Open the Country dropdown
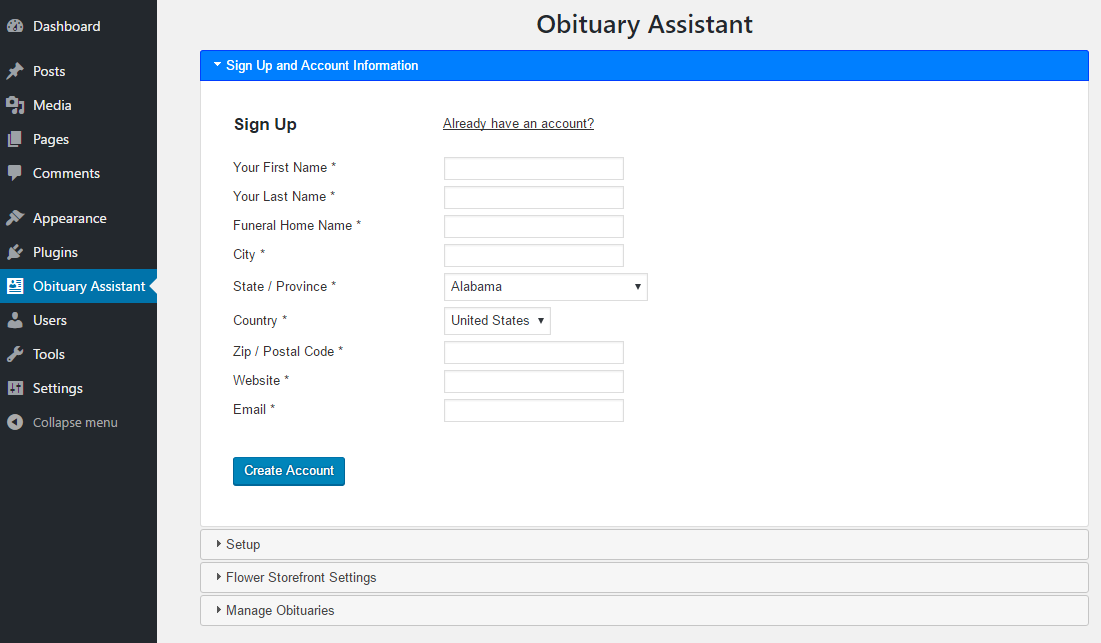The image size is (1101, 643). coord(497,321)
